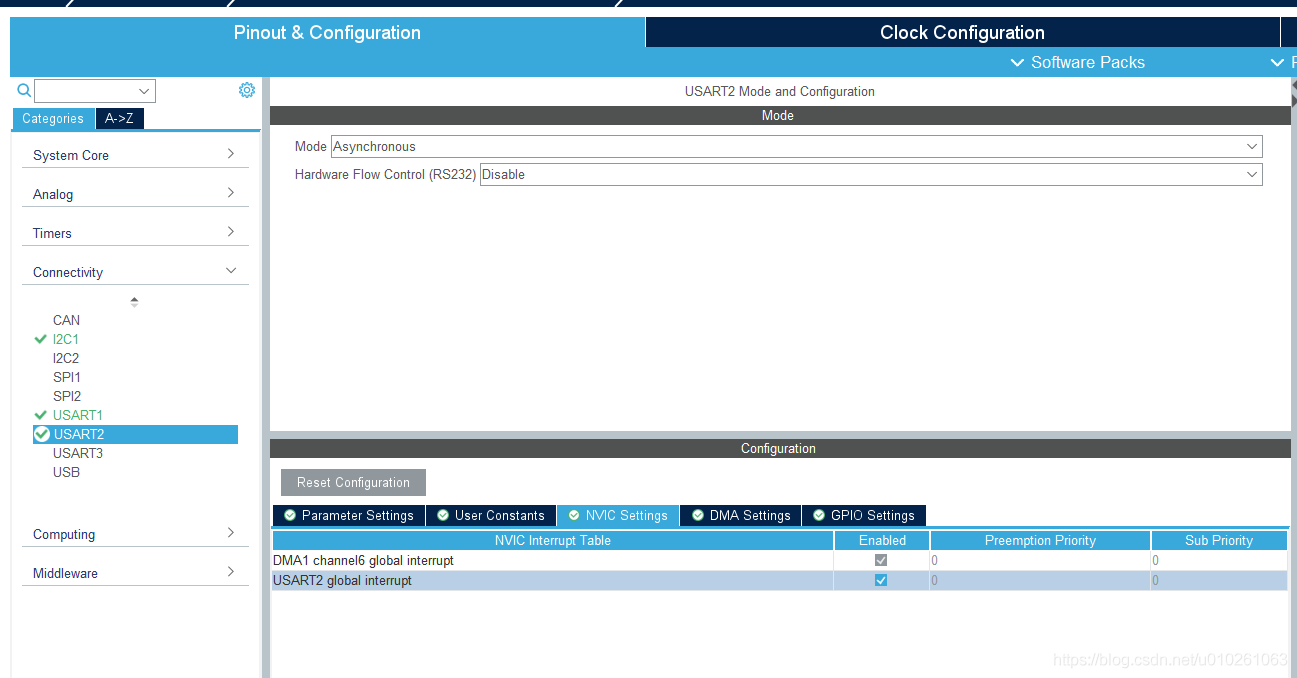
Task: Select USART1 peripheral
Action: coord(78,415)
